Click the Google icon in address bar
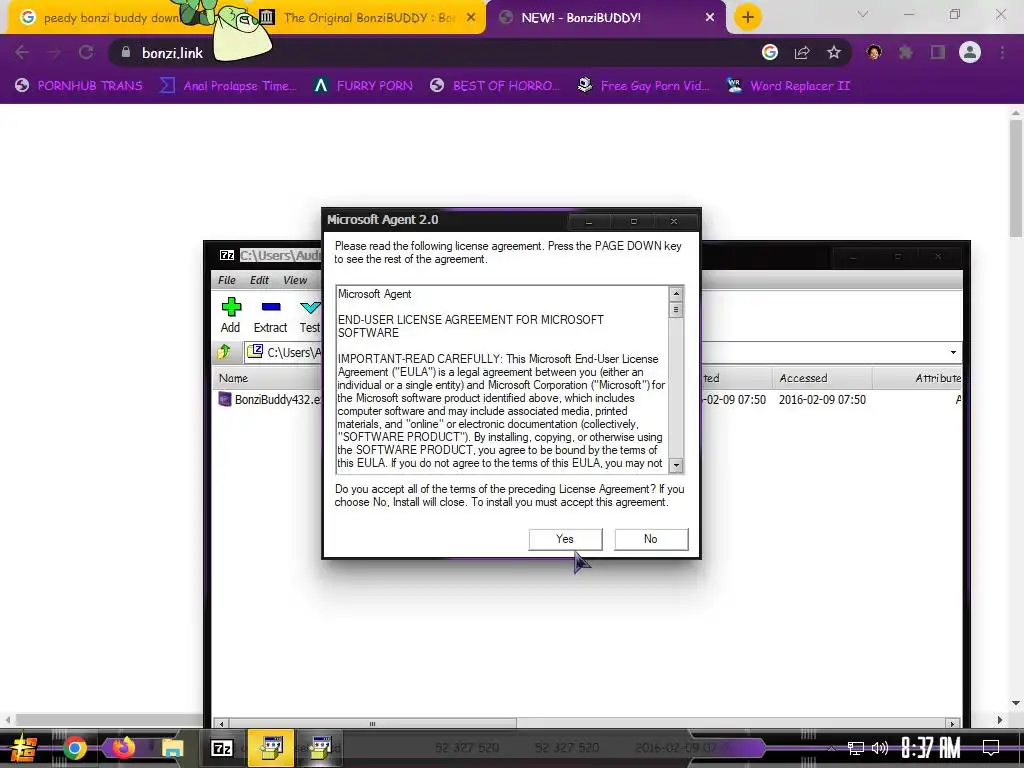 [770, 52]
